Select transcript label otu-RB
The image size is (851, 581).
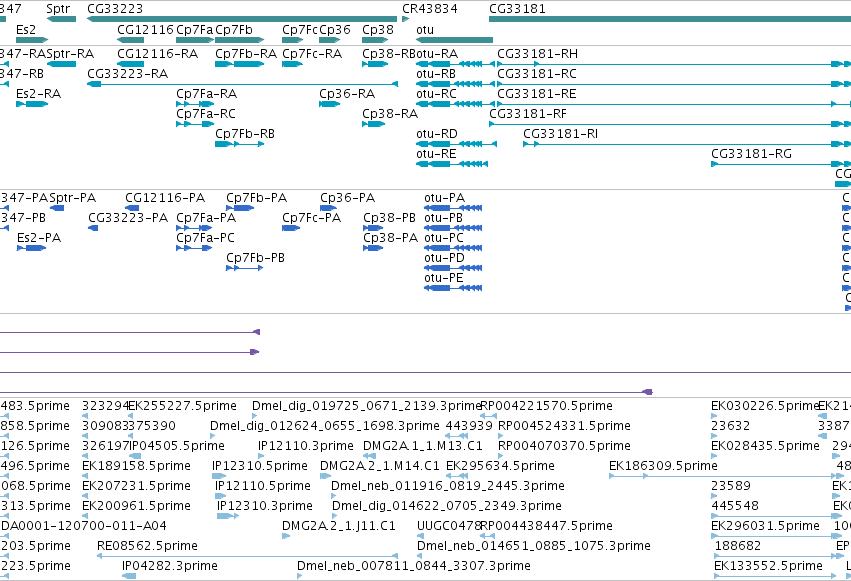436,74
